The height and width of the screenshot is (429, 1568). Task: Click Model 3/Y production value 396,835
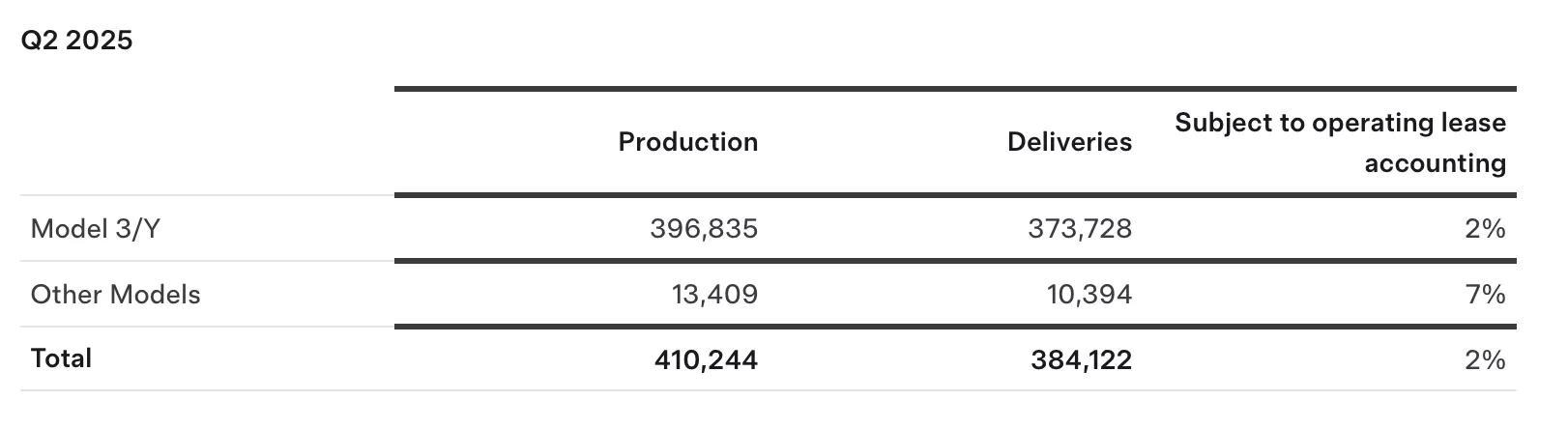pos(704,229)
